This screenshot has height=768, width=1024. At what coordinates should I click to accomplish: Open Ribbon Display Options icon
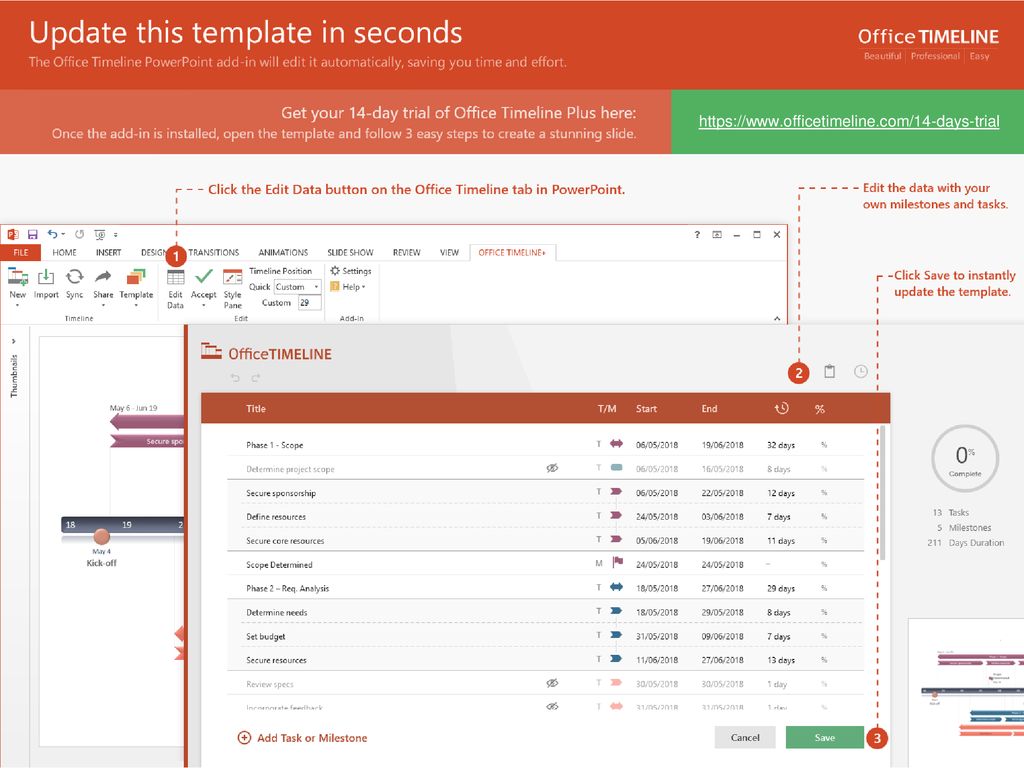tap(717, 234)
